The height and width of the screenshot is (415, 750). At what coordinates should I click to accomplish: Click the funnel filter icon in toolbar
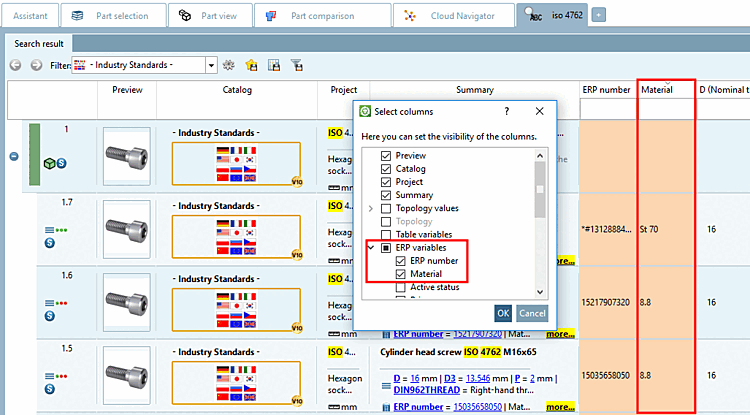(x=297, y=65)
